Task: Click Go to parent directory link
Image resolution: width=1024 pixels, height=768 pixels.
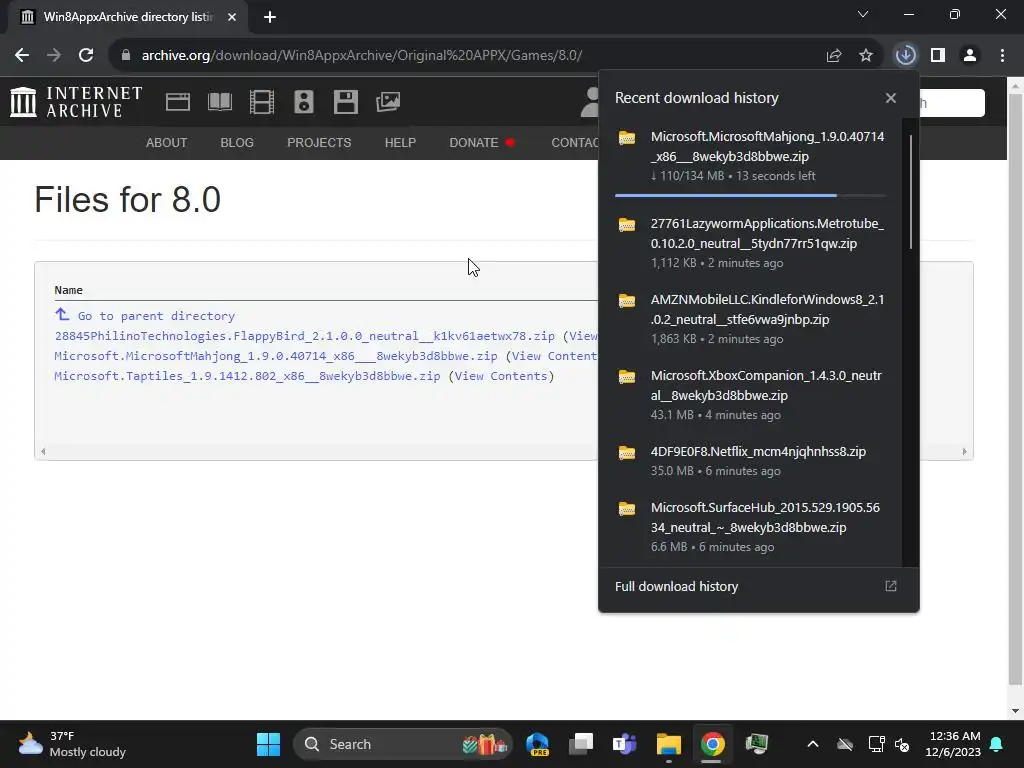Action: [x=156, y=316]
